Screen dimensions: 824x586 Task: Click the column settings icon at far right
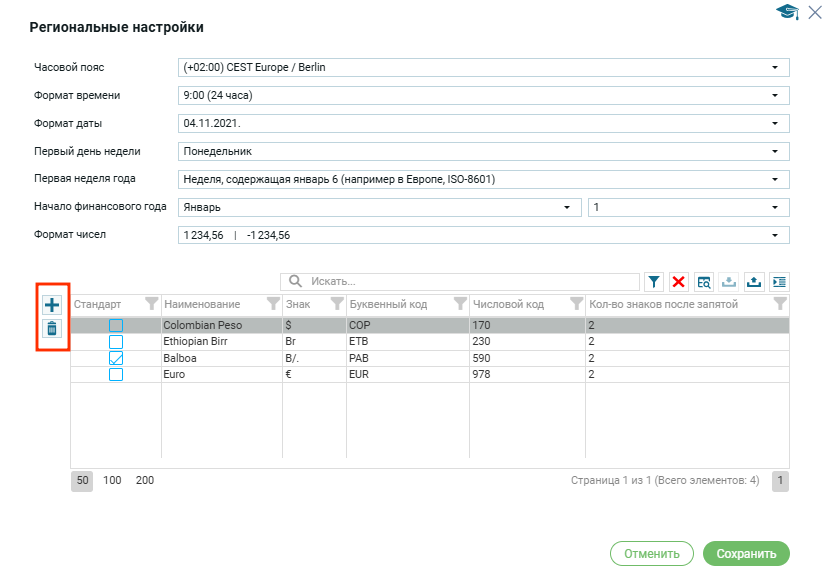[779, 282]
